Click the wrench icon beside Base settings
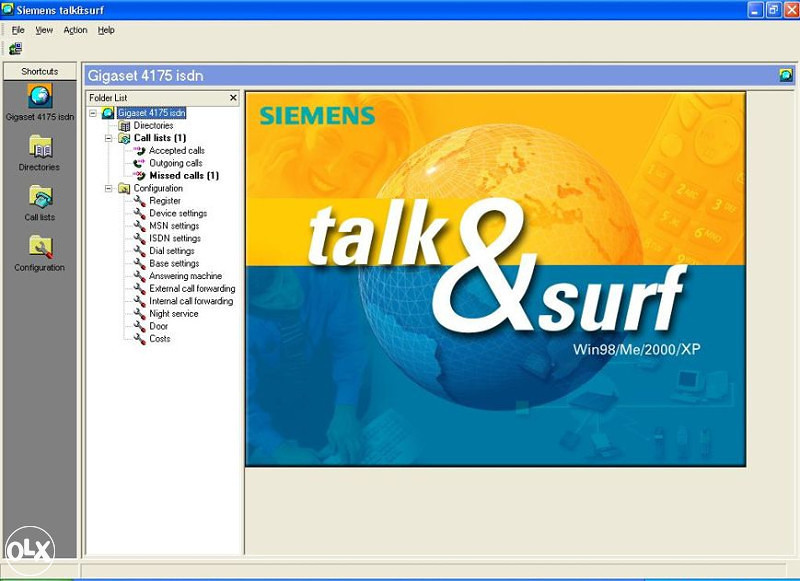 pyautogui.click(x=139, y=263)
